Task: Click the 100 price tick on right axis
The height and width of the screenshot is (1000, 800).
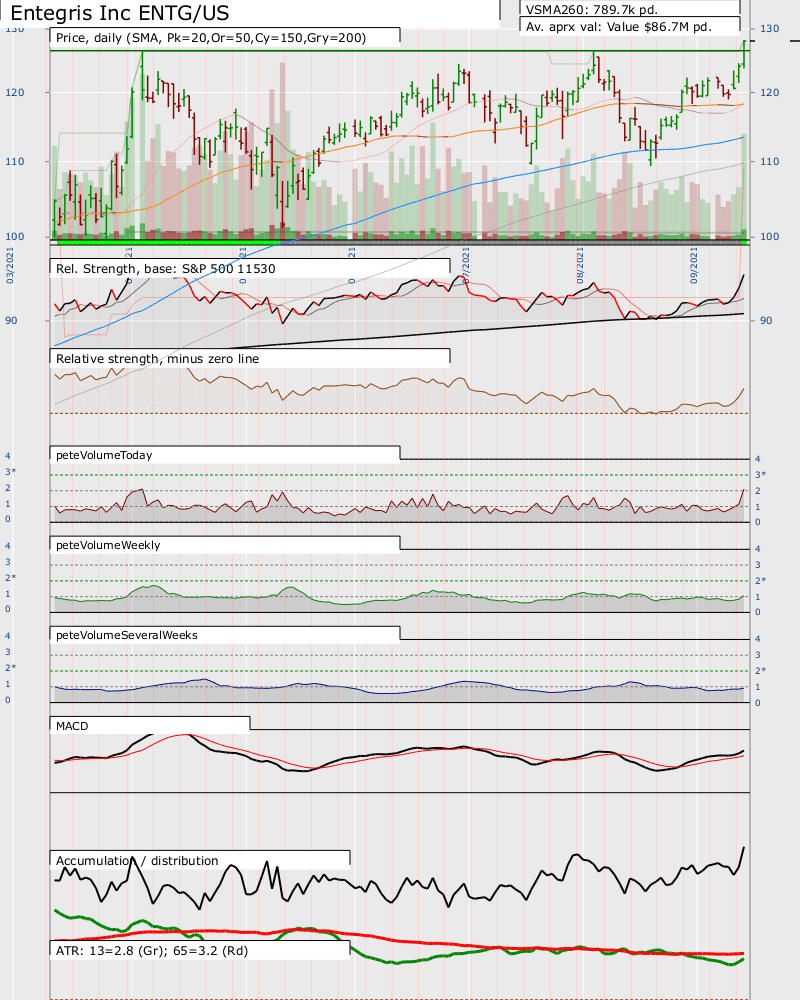Action: coord(769,237)
